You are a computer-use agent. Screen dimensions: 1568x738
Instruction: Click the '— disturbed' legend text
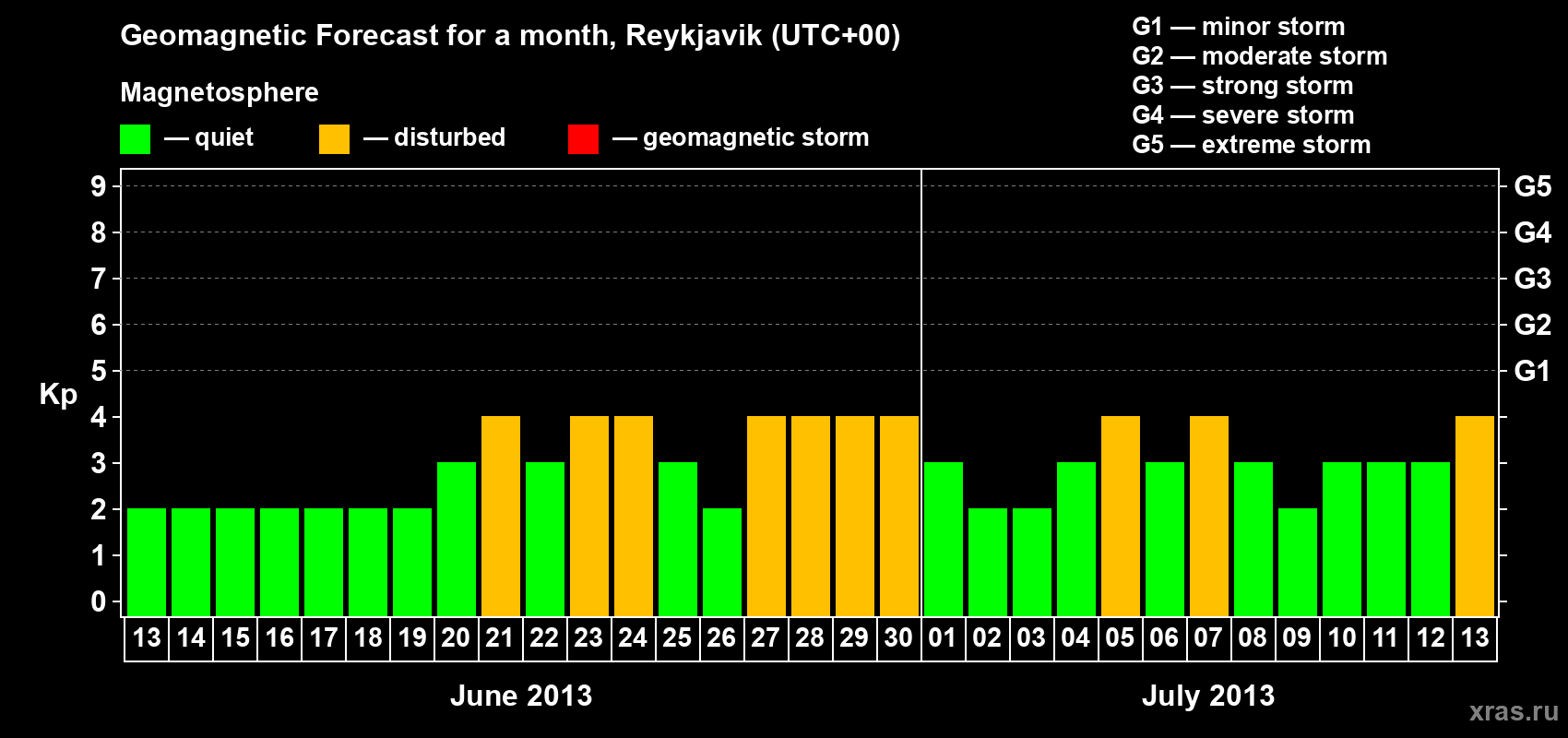(x=434, y=137)
